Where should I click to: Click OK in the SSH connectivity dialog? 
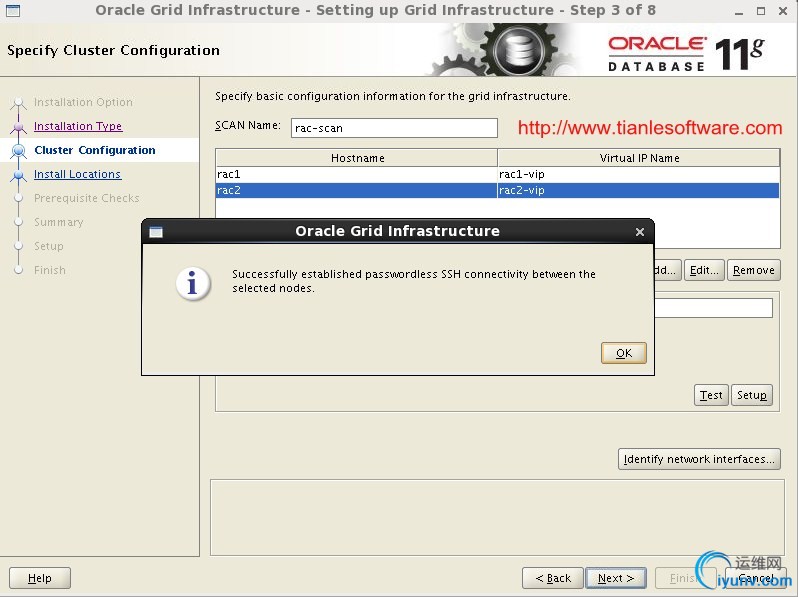coord(623,353)
